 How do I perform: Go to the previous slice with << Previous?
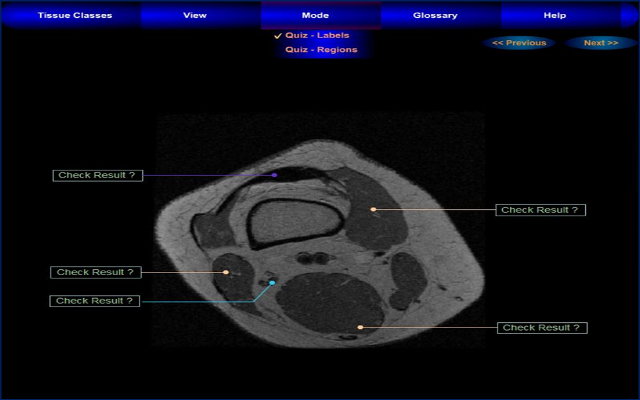519,43
